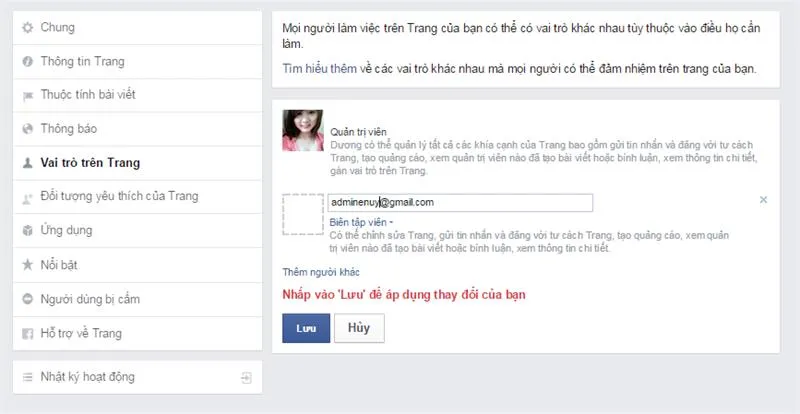Screen dimensions: 800x414
Task: Select the Thông báo settings menu item
Action: 69,130
